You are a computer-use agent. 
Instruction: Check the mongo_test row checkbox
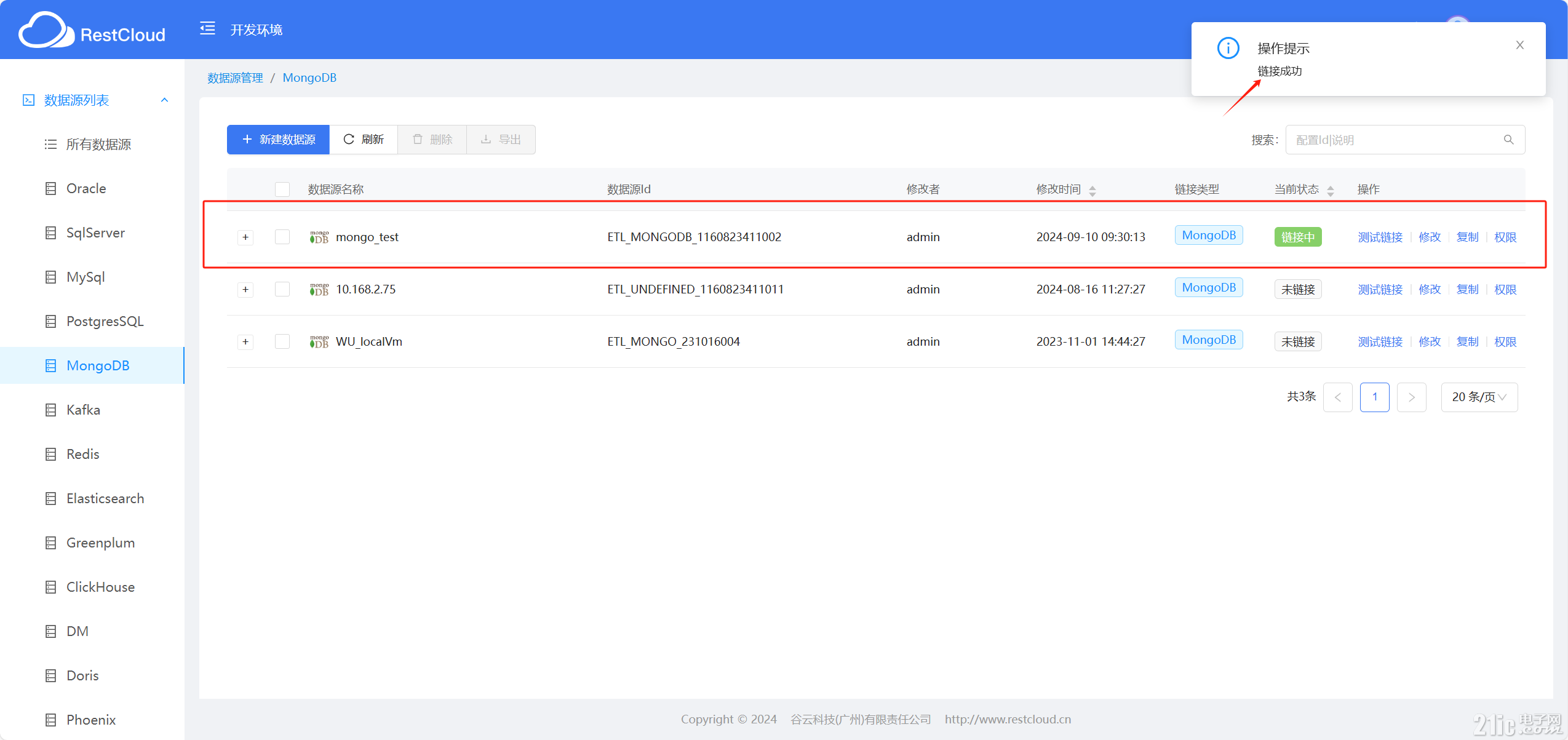click(282, 237)
